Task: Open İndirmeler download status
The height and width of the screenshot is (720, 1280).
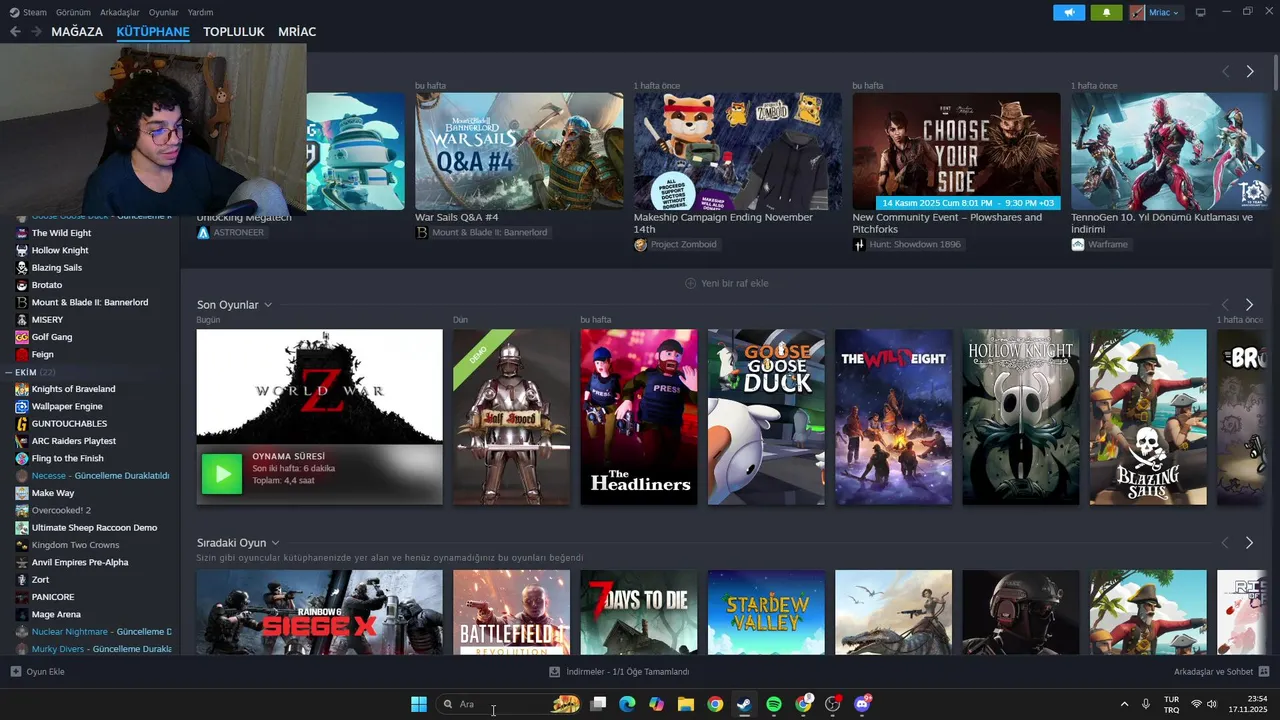Action: [619, 672]
